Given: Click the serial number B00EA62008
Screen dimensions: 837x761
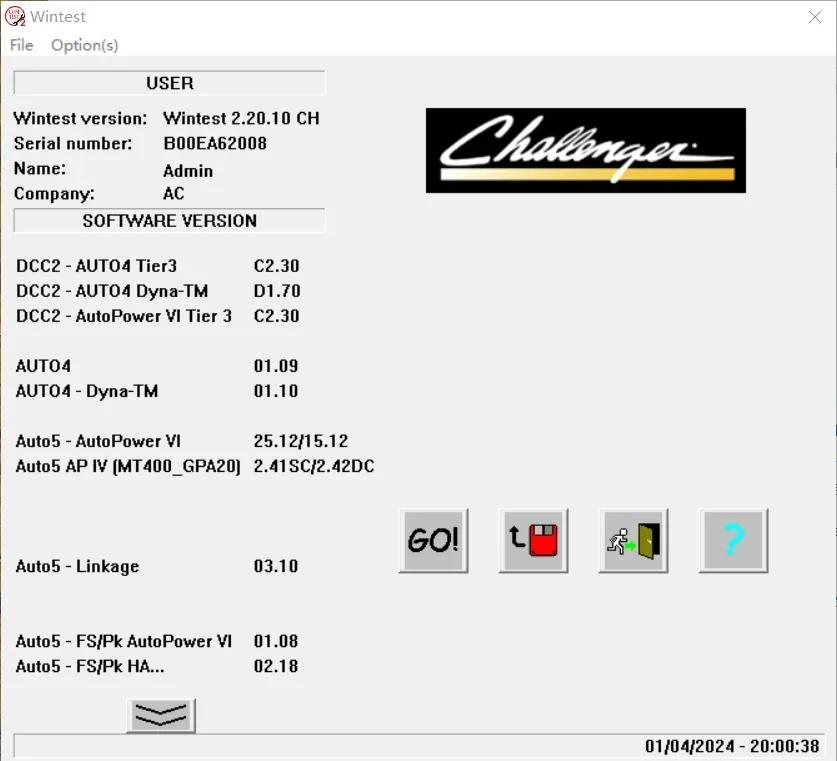Looking at the screenshot, I should click(215, 143).
